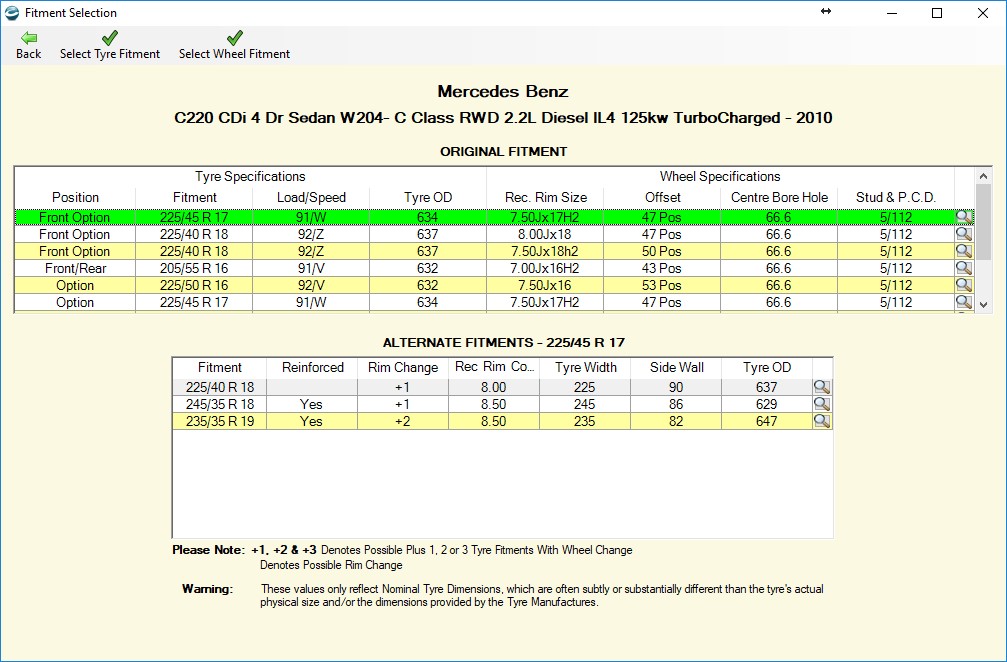Open details magnifier for the 205/55 R 16 row

click(x=964, y=268)
